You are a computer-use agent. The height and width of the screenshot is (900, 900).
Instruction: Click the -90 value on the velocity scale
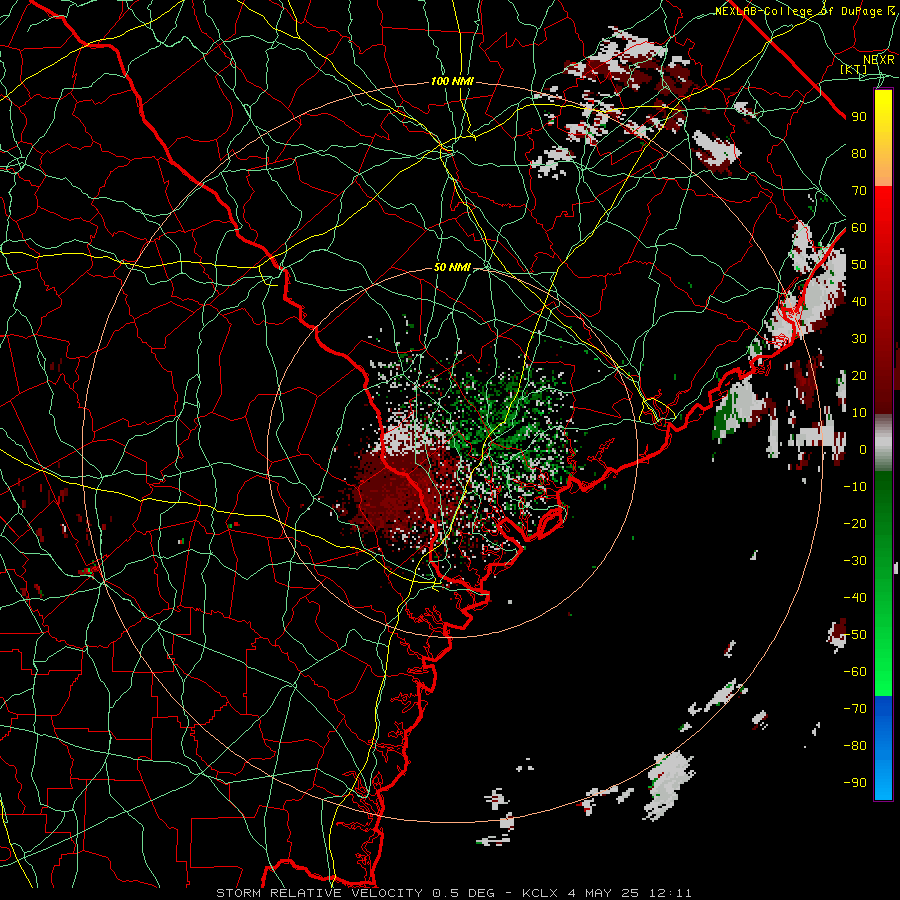[x=855, y=783]
